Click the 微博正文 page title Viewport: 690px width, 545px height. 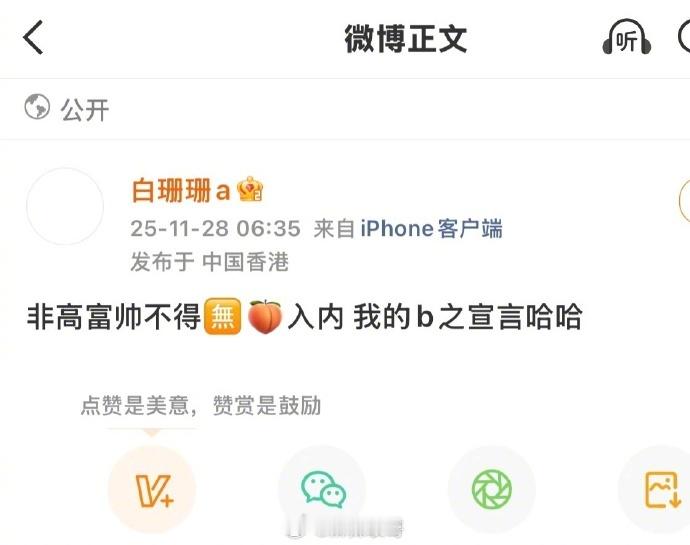[x=405, y=39]
